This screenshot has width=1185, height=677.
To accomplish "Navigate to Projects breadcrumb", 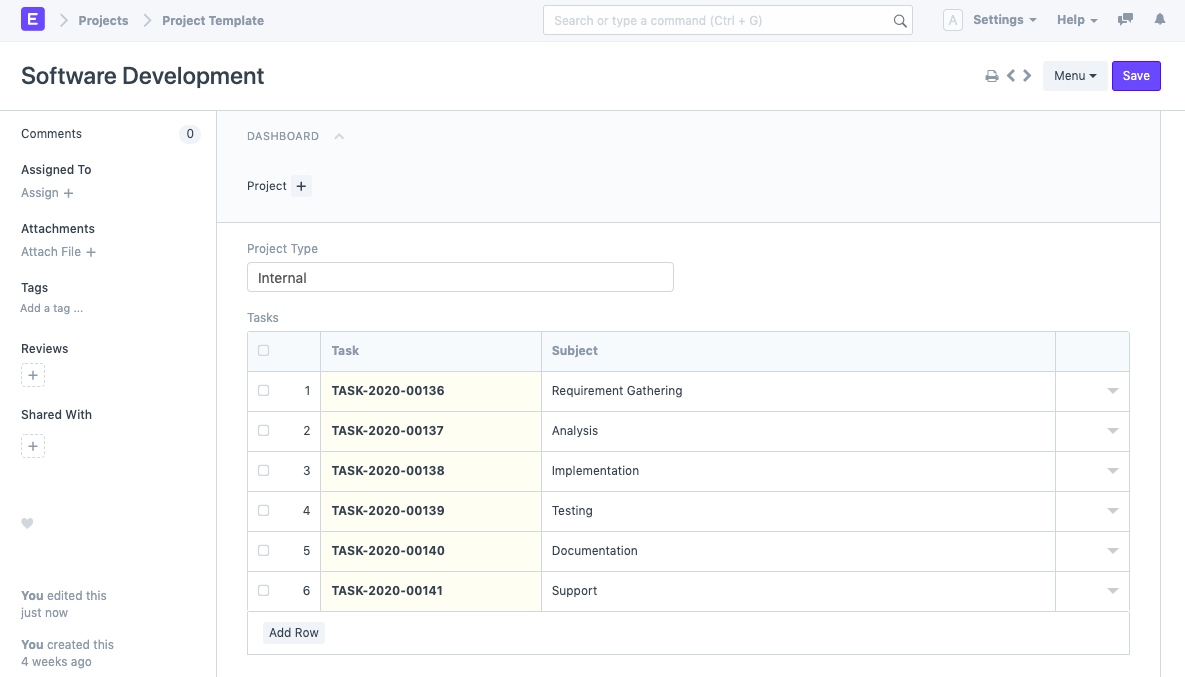I will 102,20.
